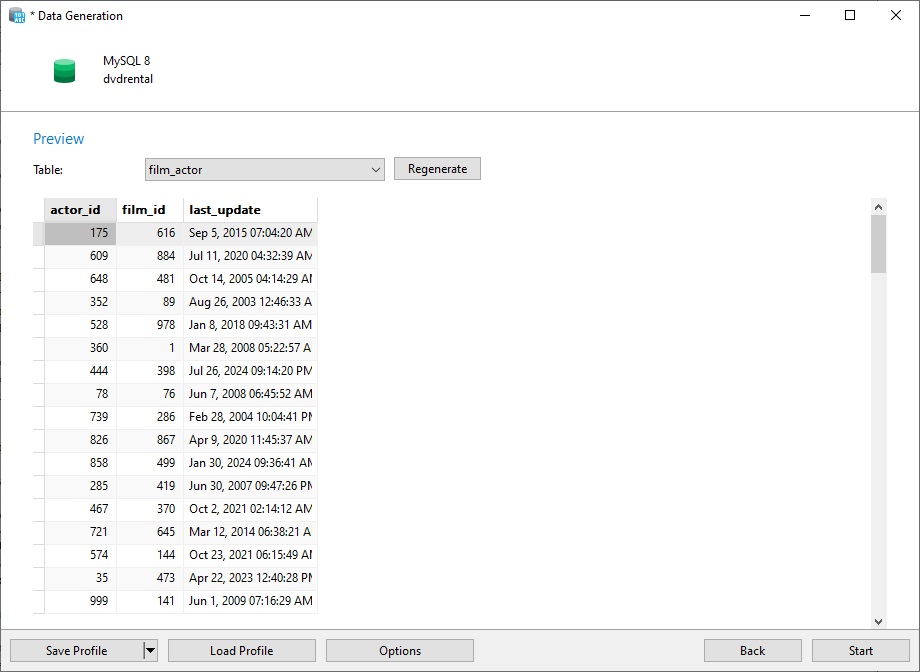Open the Load Profile dialog
Screen dimensions: 920x672
point(242,650)
